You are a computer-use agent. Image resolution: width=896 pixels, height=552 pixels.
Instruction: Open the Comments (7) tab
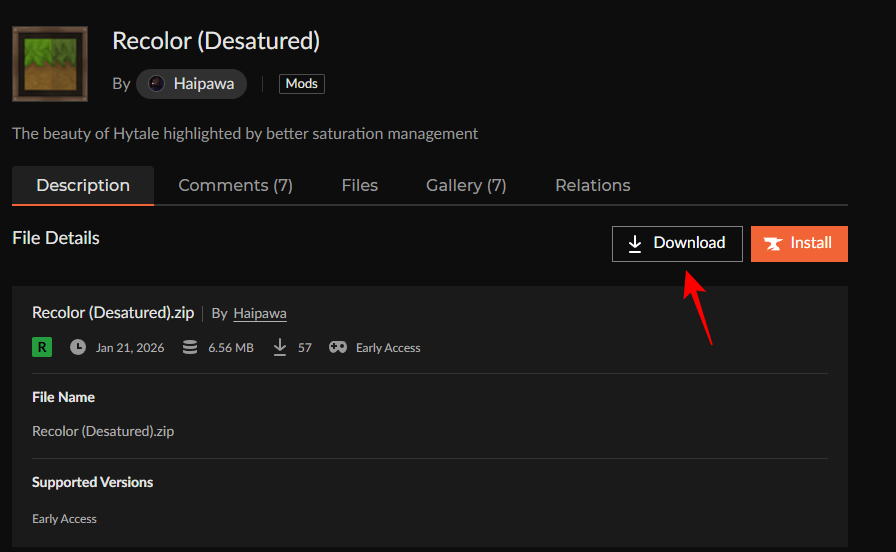pyautogui.click(x=235, y=185)
